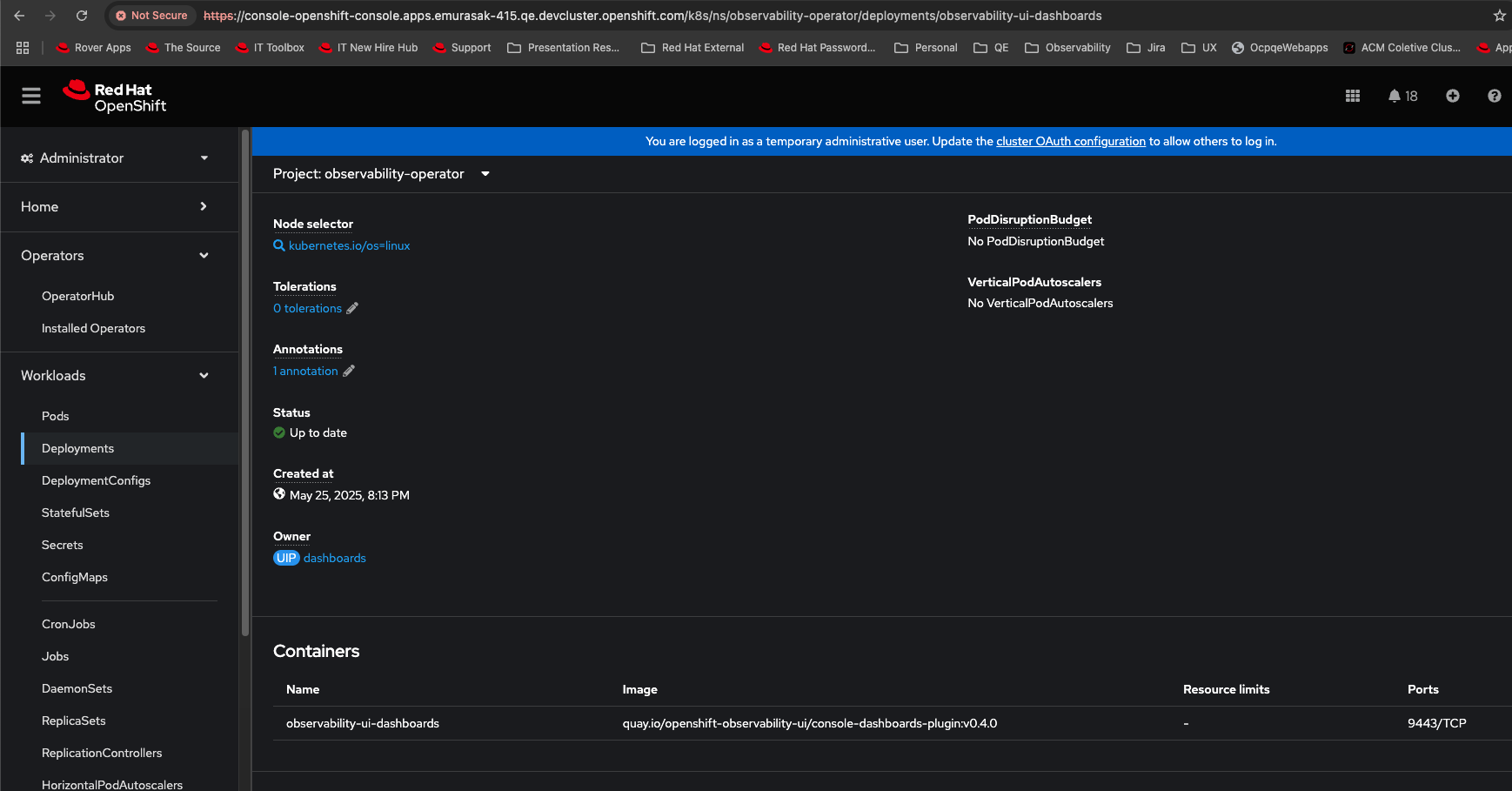The image size is (1512, 791).
Task: View the 18 notifications bell
Action: 1402,96
